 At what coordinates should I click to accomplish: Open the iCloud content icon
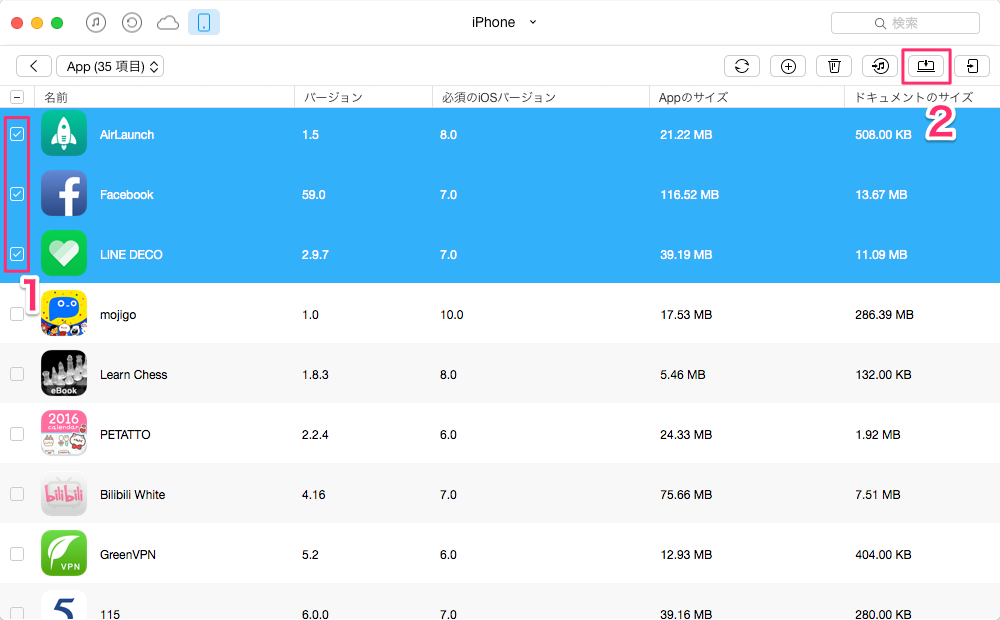[168, 23]
